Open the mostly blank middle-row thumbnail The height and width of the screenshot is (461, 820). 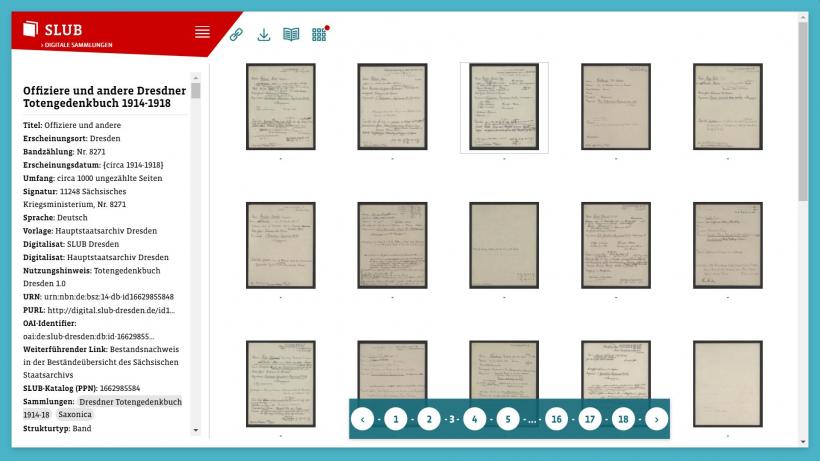click(x=504, y=245)
